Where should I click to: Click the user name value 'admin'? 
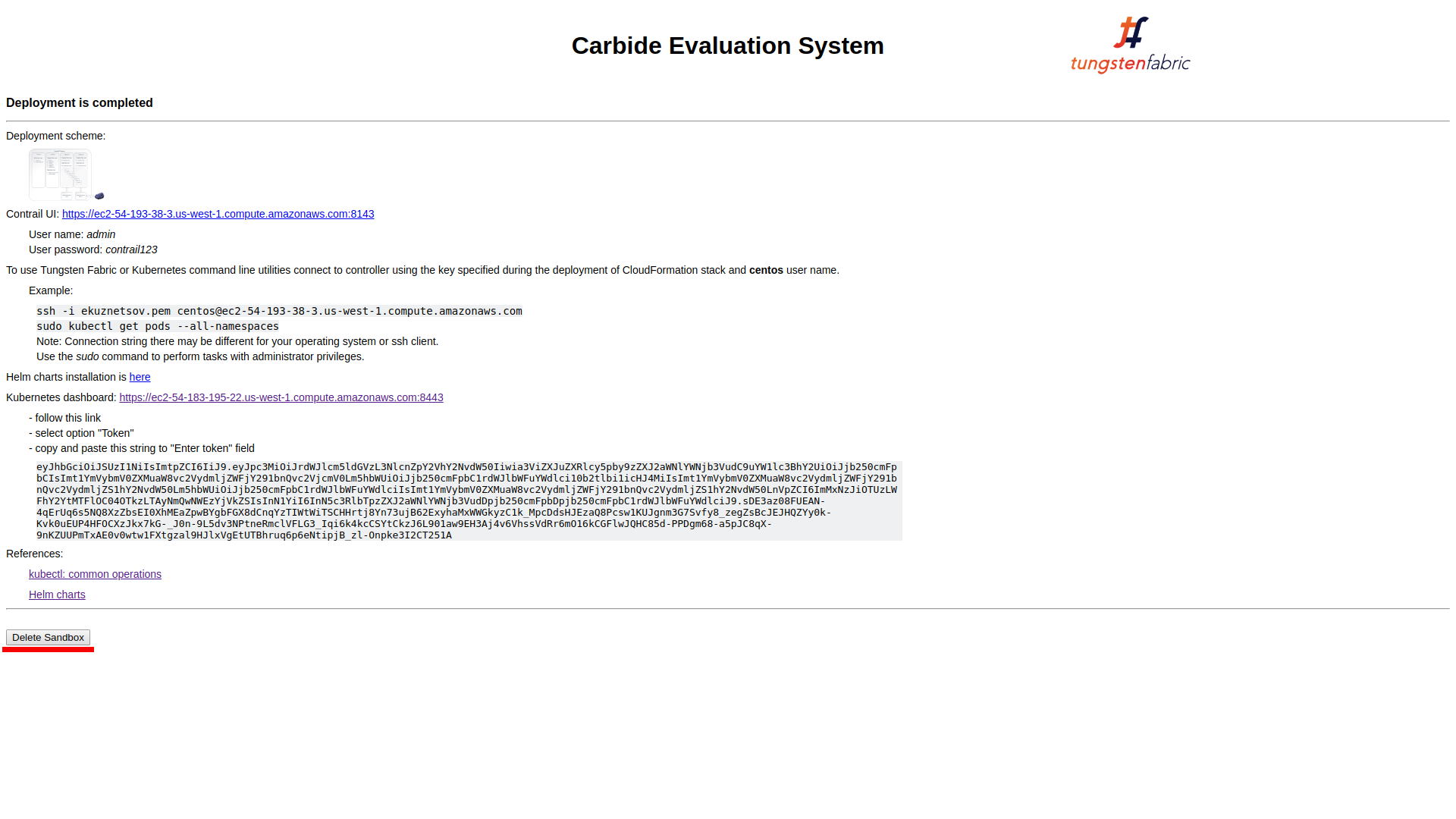(101, 234)
